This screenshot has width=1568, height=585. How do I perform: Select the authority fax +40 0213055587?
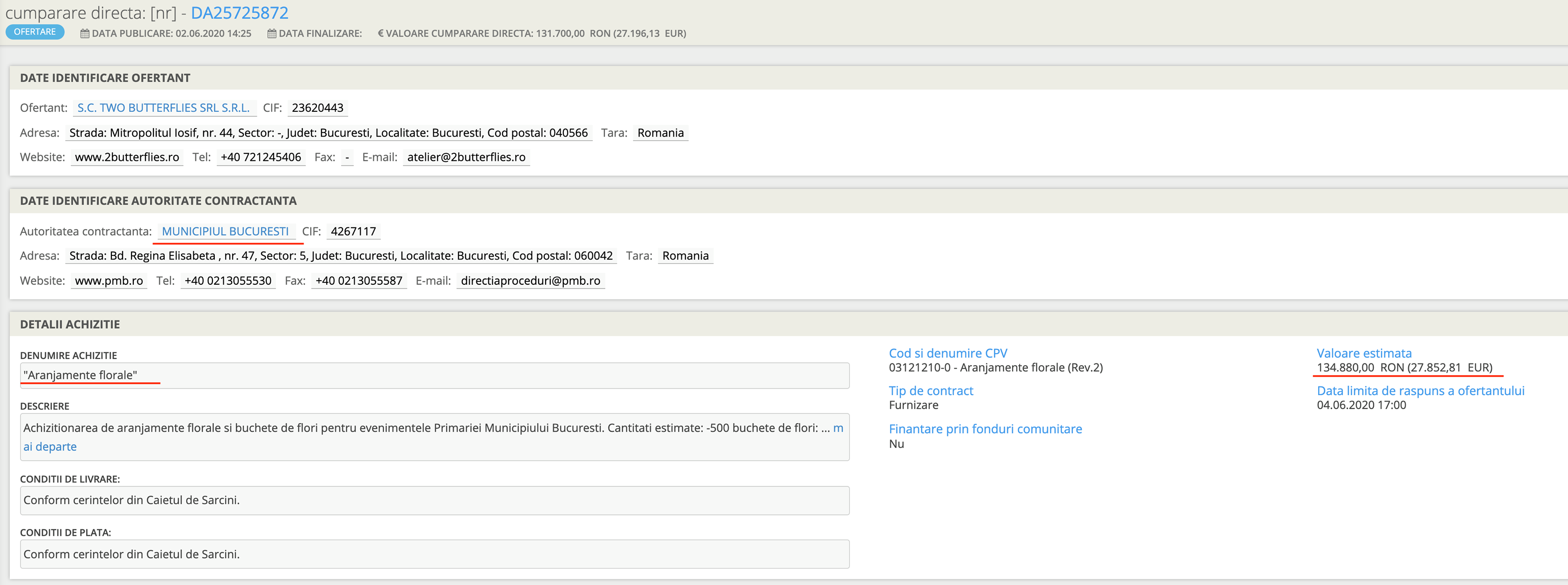click(358, 280)
